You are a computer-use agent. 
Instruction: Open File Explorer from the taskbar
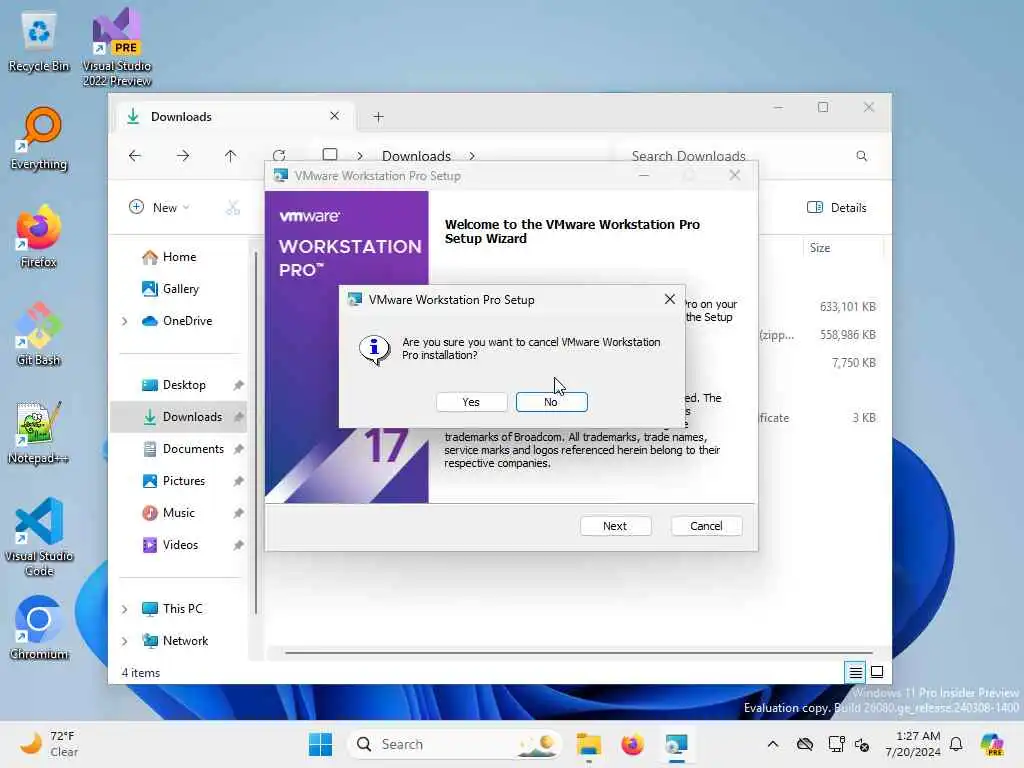[588, 744]
